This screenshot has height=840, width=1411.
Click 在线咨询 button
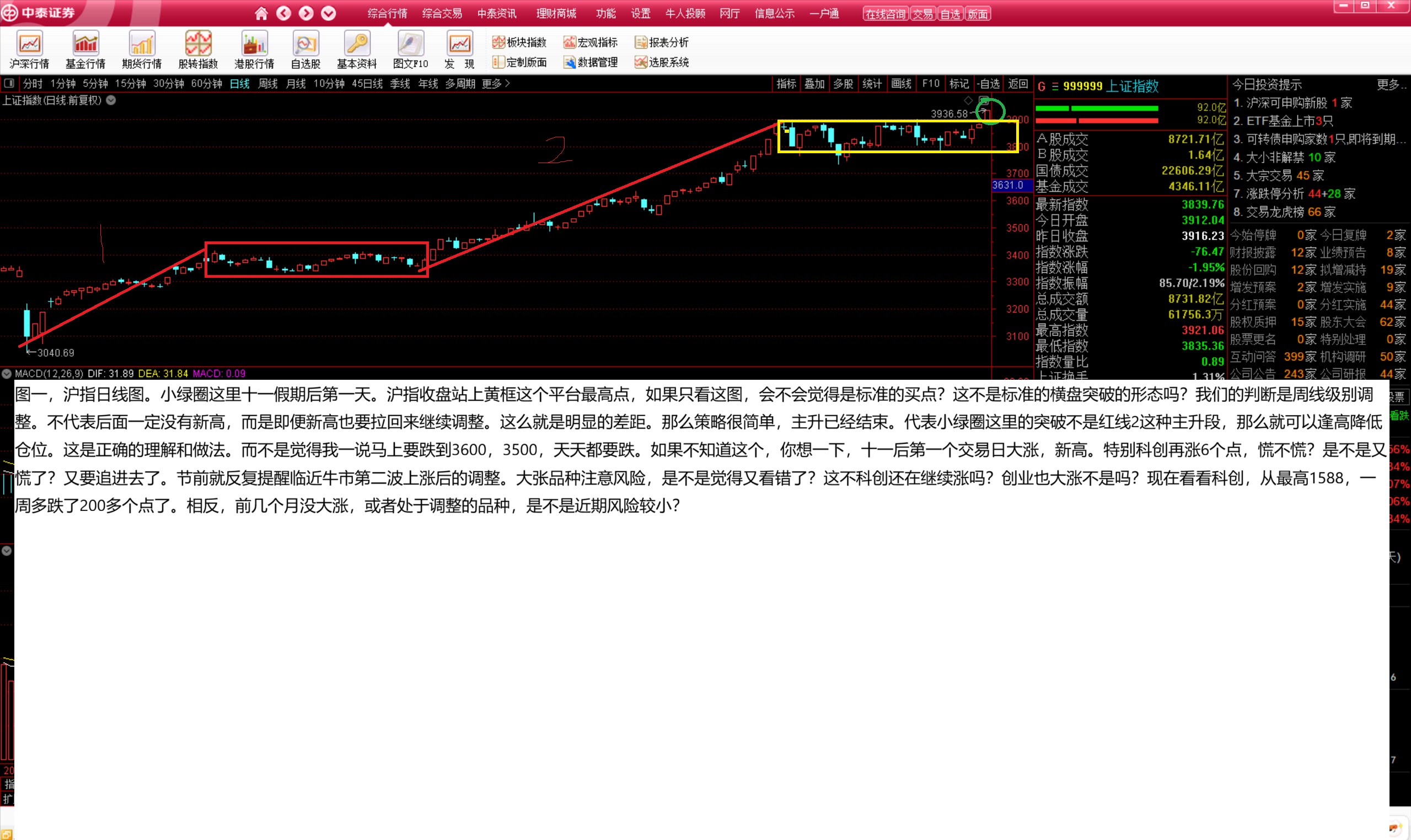coord(885,14)
